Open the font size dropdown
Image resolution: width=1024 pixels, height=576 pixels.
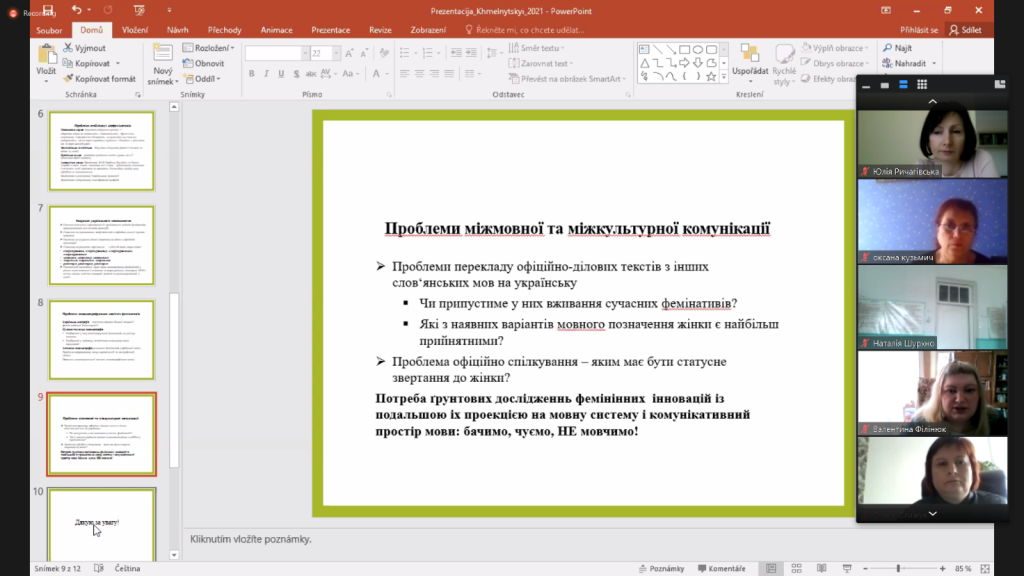coord(336,53)
